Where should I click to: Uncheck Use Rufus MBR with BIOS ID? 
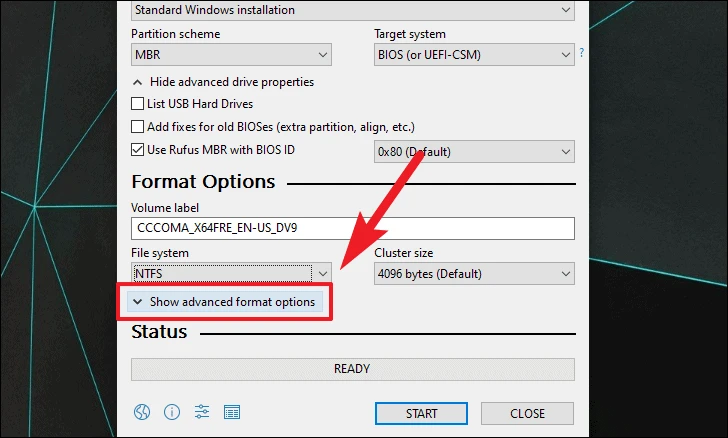(137, 150)
